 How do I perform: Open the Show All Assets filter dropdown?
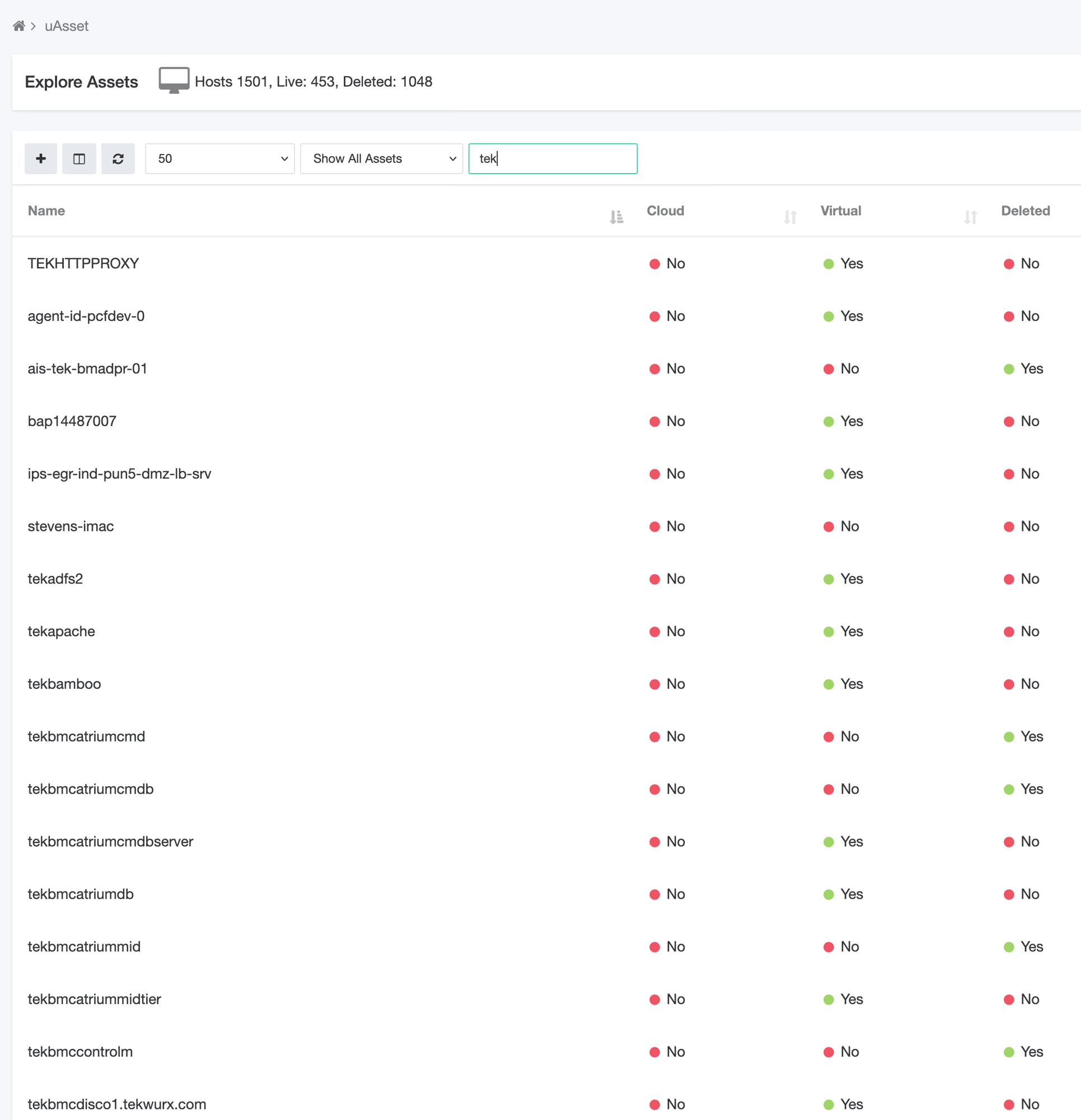(381, 158)
